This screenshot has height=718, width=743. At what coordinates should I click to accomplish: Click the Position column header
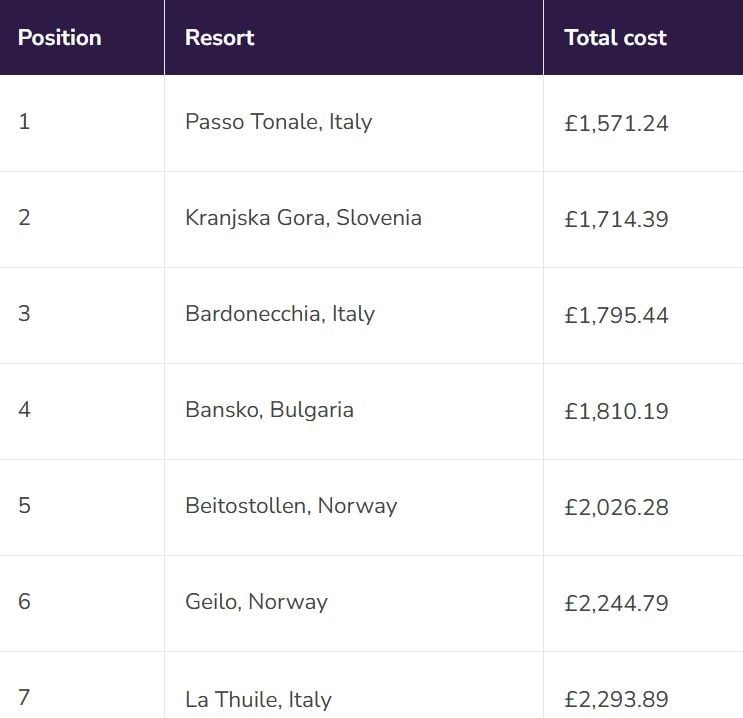click(x=82, y=37)
